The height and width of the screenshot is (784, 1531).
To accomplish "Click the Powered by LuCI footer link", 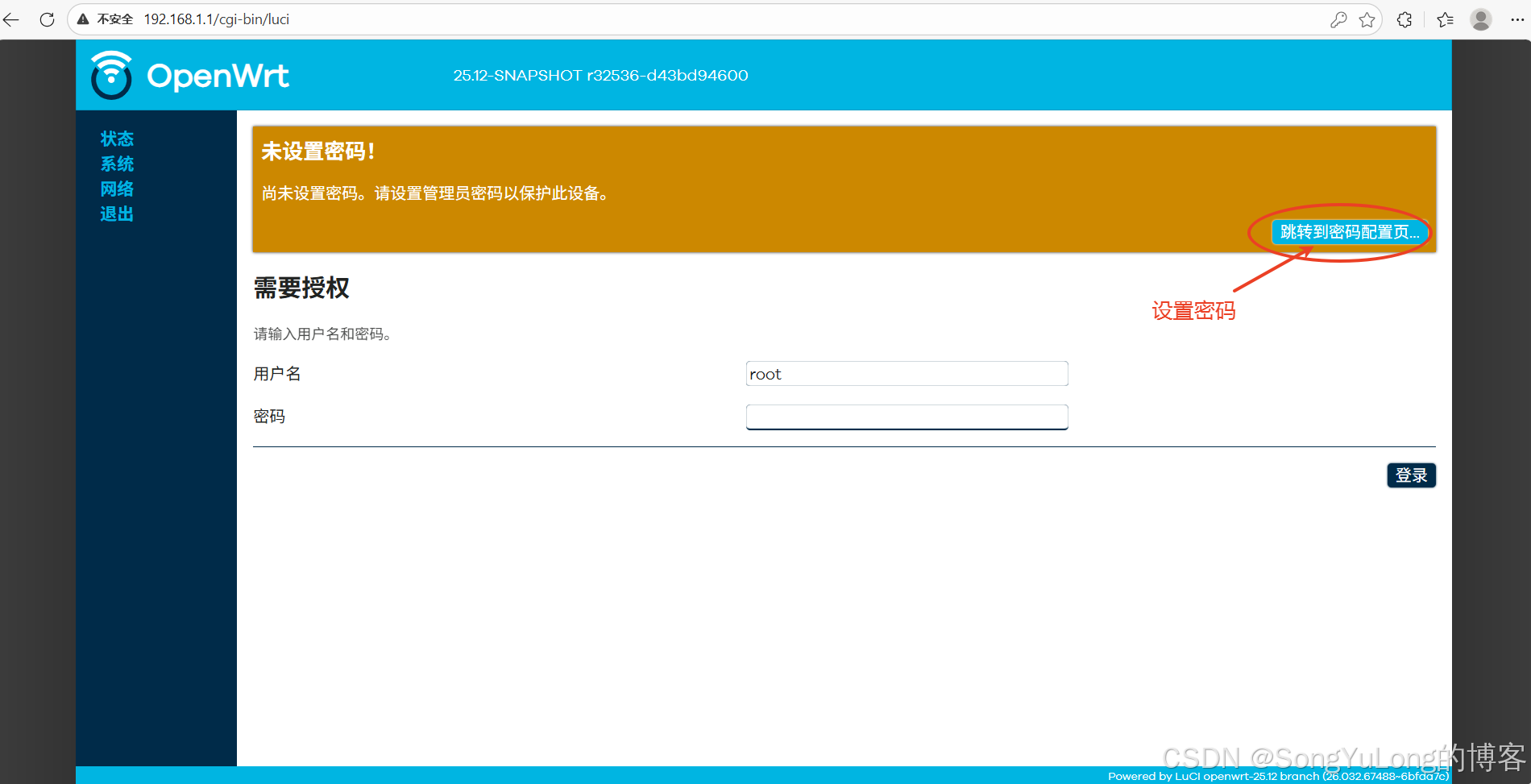I will click(1278, 776).
